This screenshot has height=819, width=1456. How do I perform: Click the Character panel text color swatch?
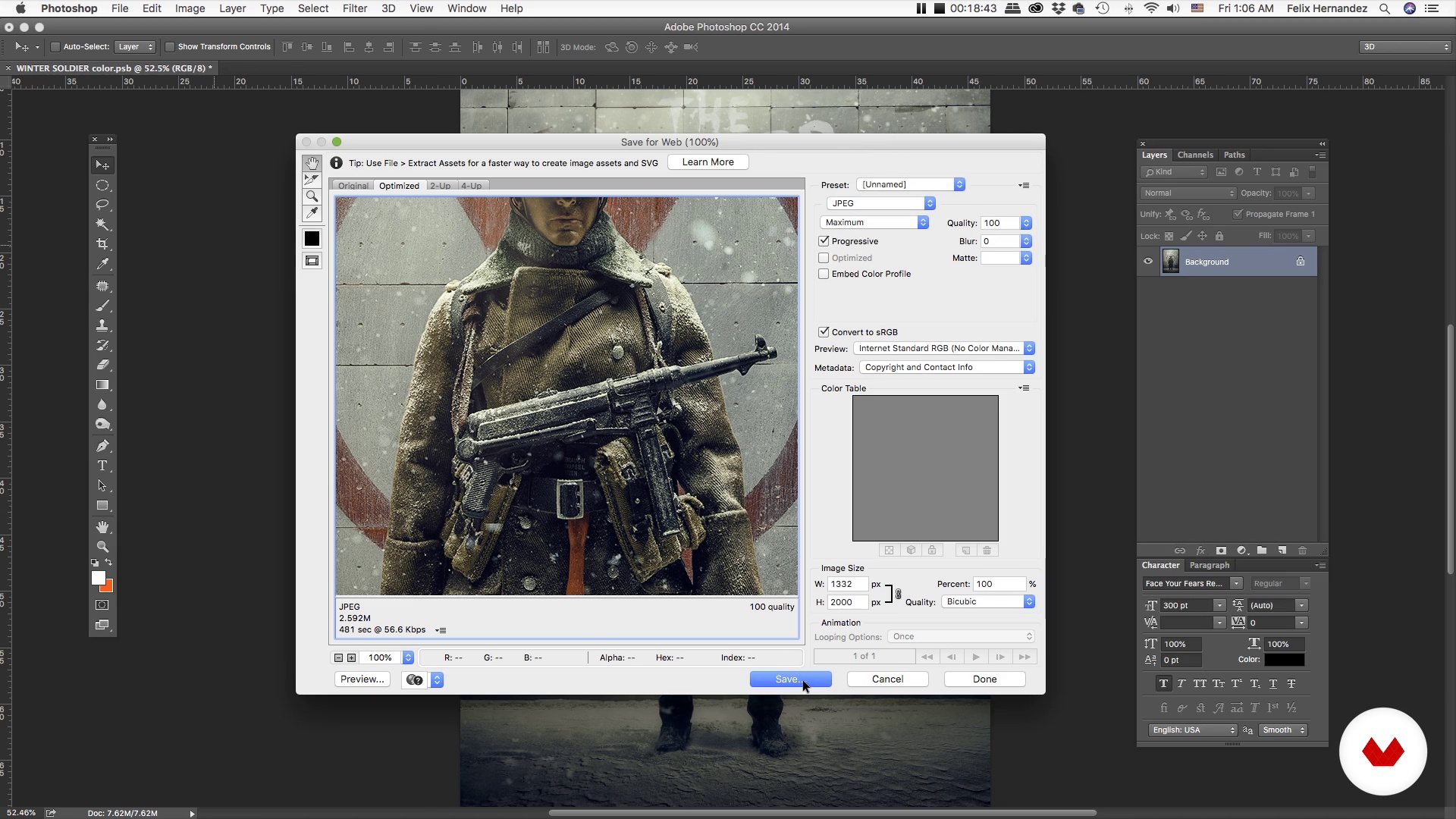(1285, 660)
